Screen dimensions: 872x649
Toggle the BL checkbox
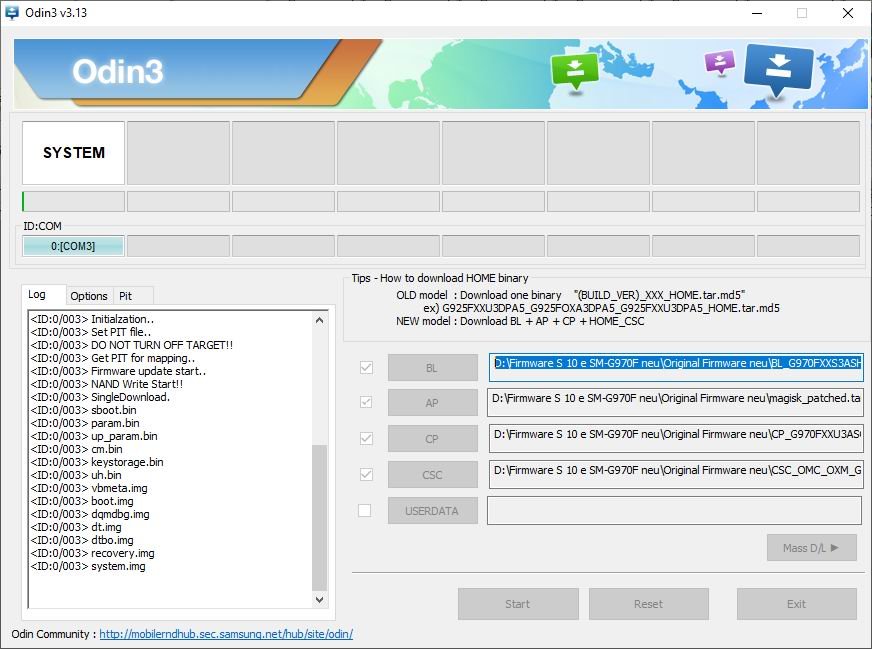pyautogui.click(x=366, y=368)
